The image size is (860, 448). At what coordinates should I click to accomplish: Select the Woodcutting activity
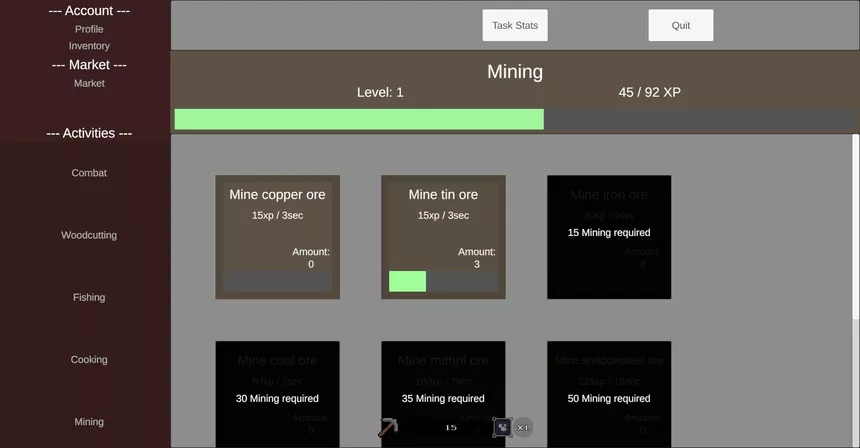(x=89, y=235)
